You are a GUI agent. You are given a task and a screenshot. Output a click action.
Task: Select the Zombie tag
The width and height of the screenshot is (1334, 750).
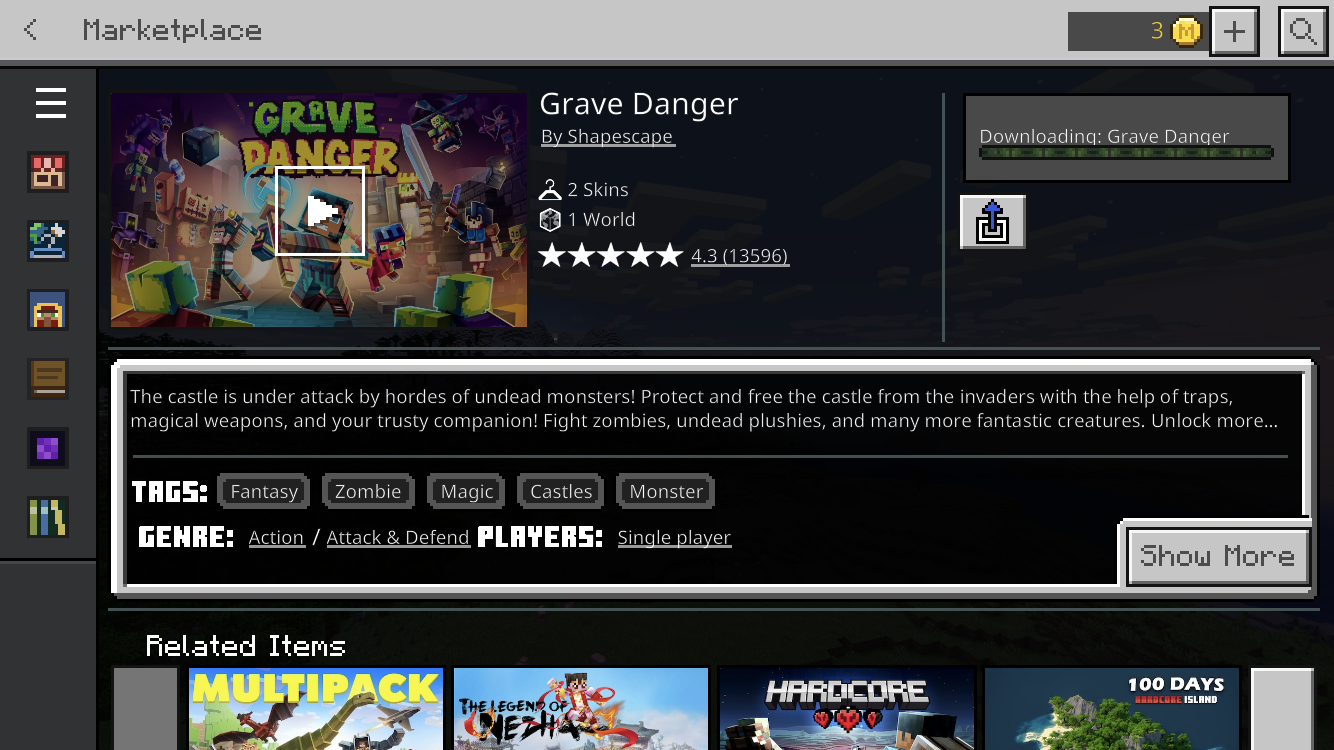tap(368, 491)
